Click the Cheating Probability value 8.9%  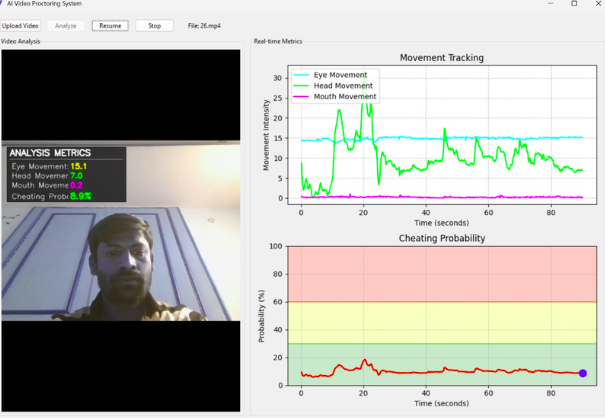click(81, 196)
